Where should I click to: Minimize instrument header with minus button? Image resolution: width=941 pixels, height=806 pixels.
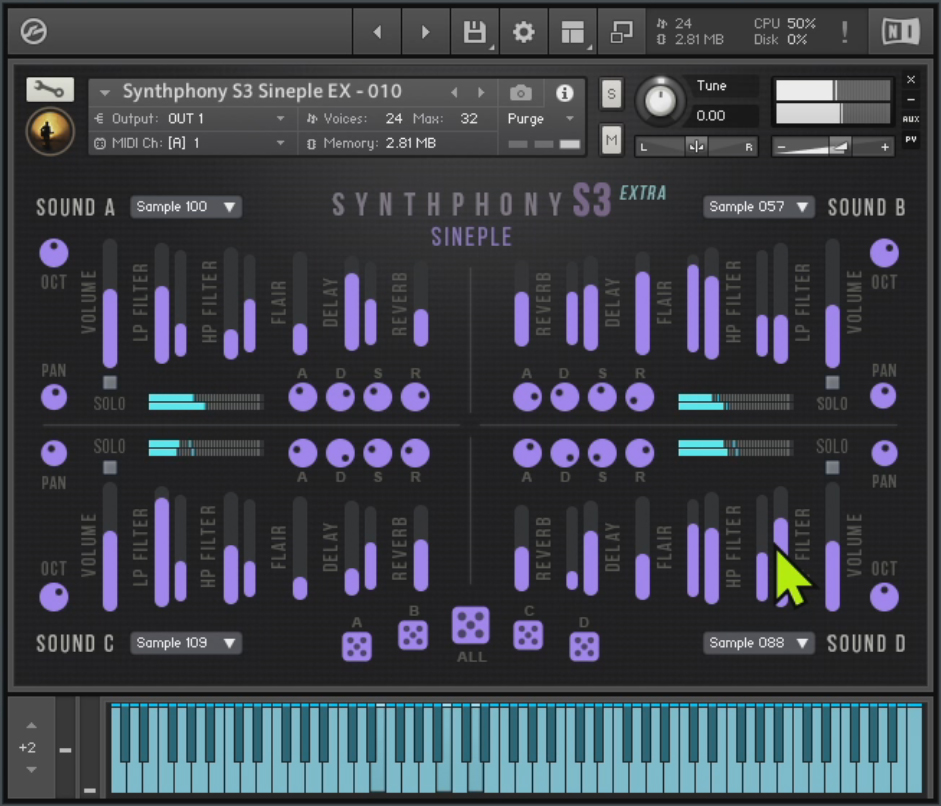(910, 100)
